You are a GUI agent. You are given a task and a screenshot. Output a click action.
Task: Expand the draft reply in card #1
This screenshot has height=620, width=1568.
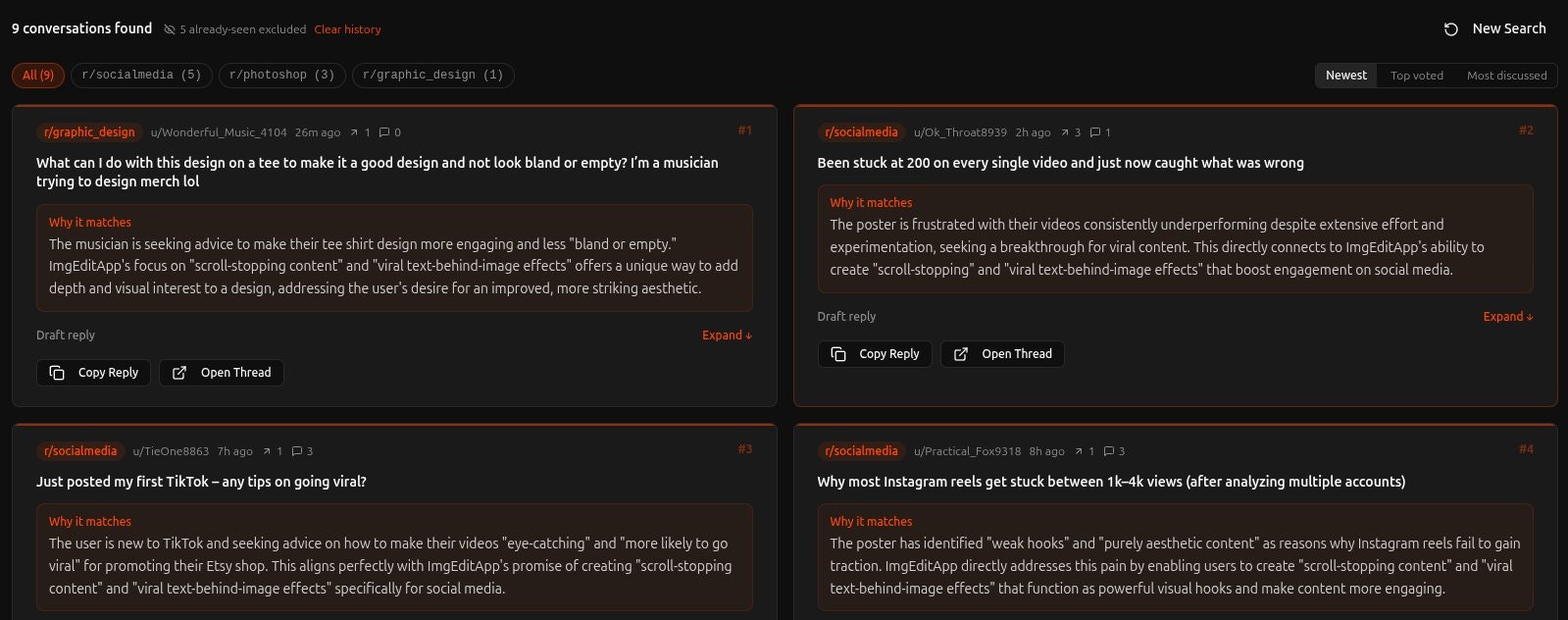(727, 336)
